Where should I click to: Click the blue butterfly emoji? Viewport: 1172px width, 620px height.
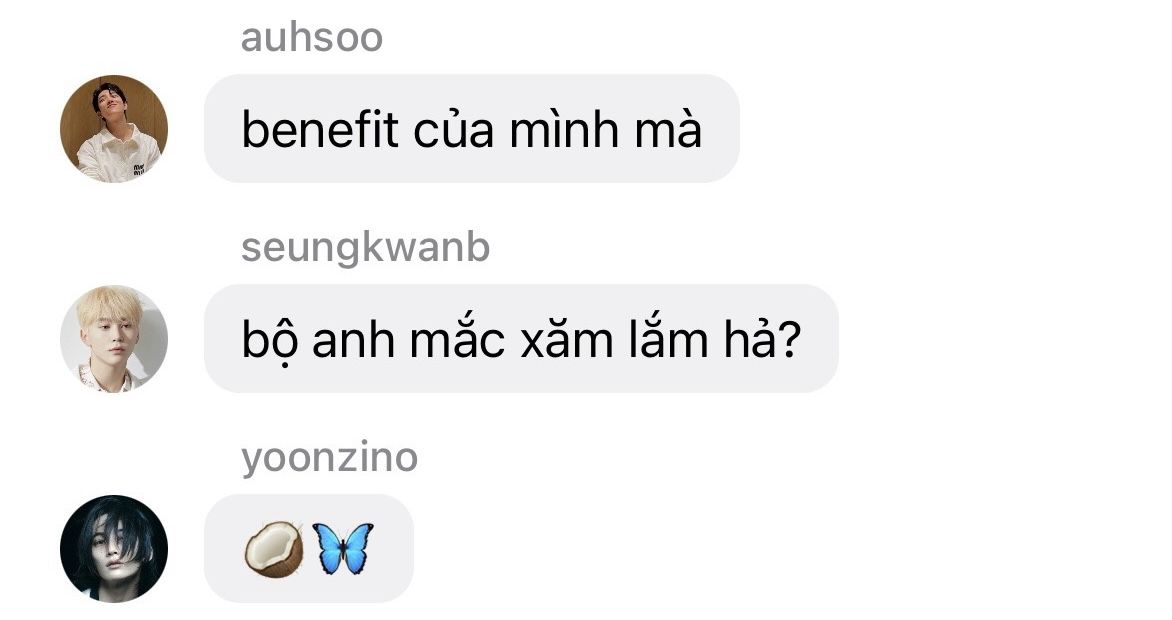[x=342, y=548]
